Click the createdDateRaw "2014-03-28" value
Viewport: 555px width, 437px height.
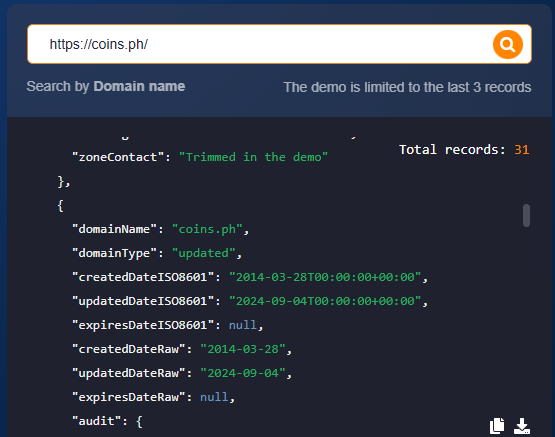pos(243,349)
